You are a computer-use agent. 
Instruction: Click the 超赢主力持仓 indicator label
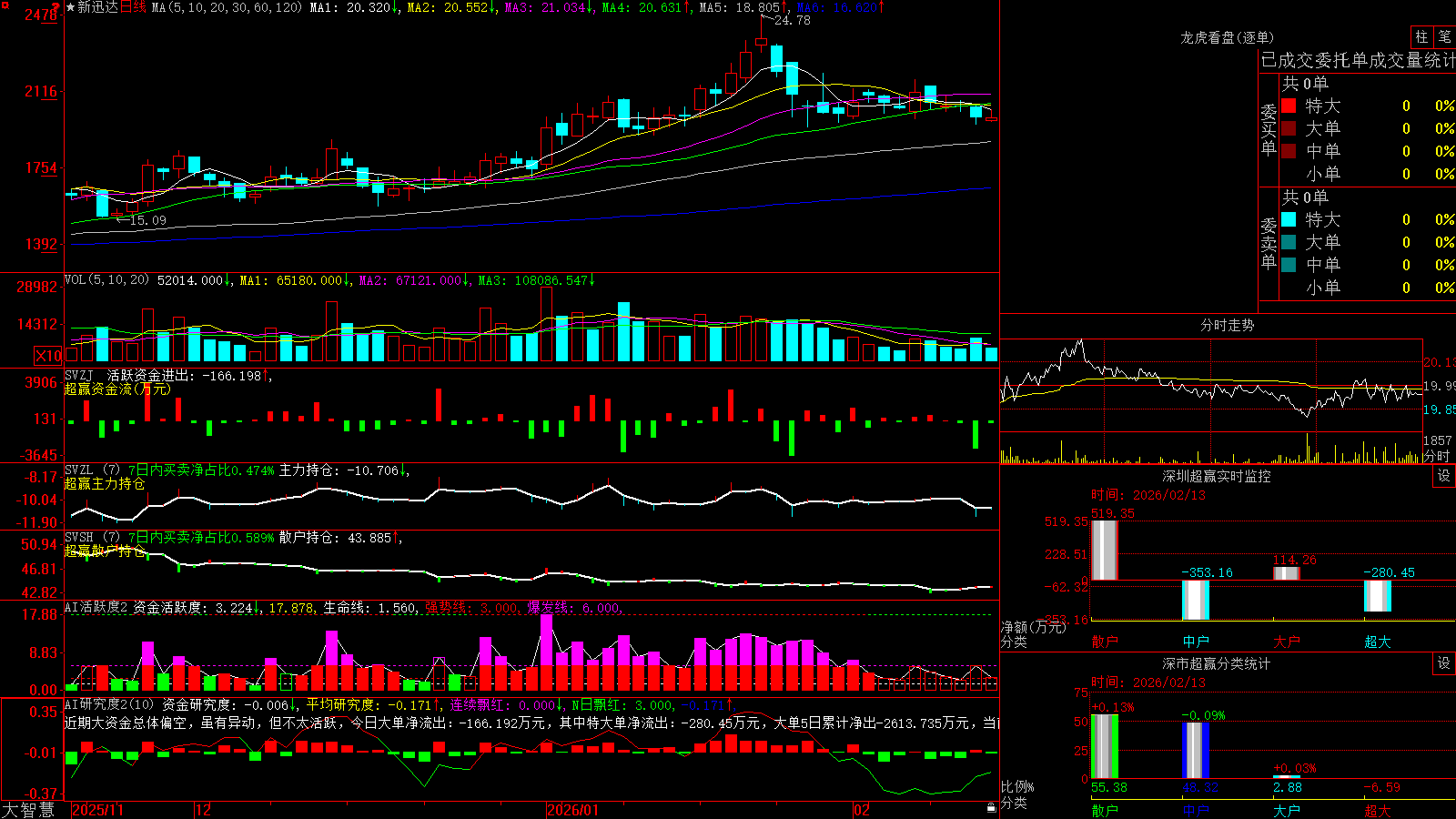105,483
